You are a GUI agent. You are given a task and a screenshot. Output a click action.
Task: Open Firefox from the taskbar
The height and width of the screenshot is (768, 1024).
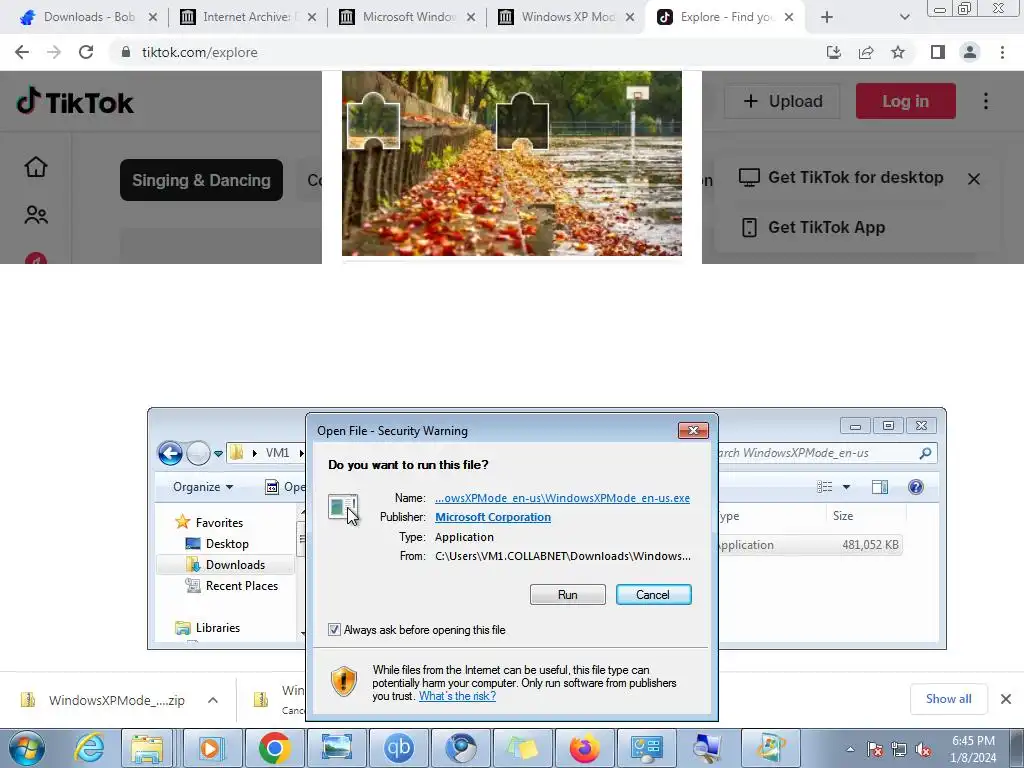584,748
